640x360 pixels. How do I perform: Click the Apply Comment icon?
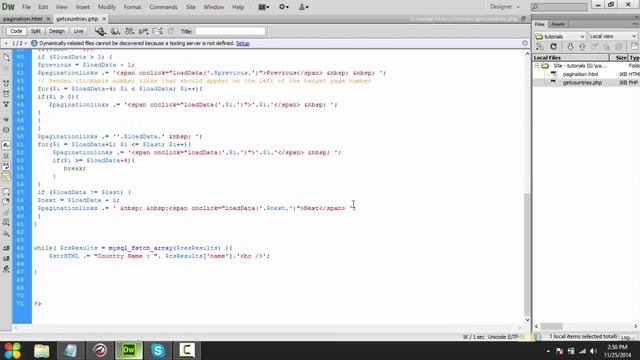(x=6, y=191)
